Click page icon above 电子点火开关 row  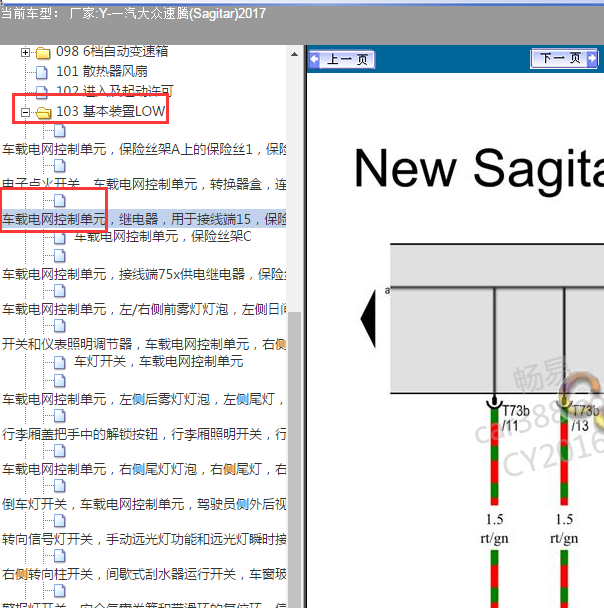[60, 166]
